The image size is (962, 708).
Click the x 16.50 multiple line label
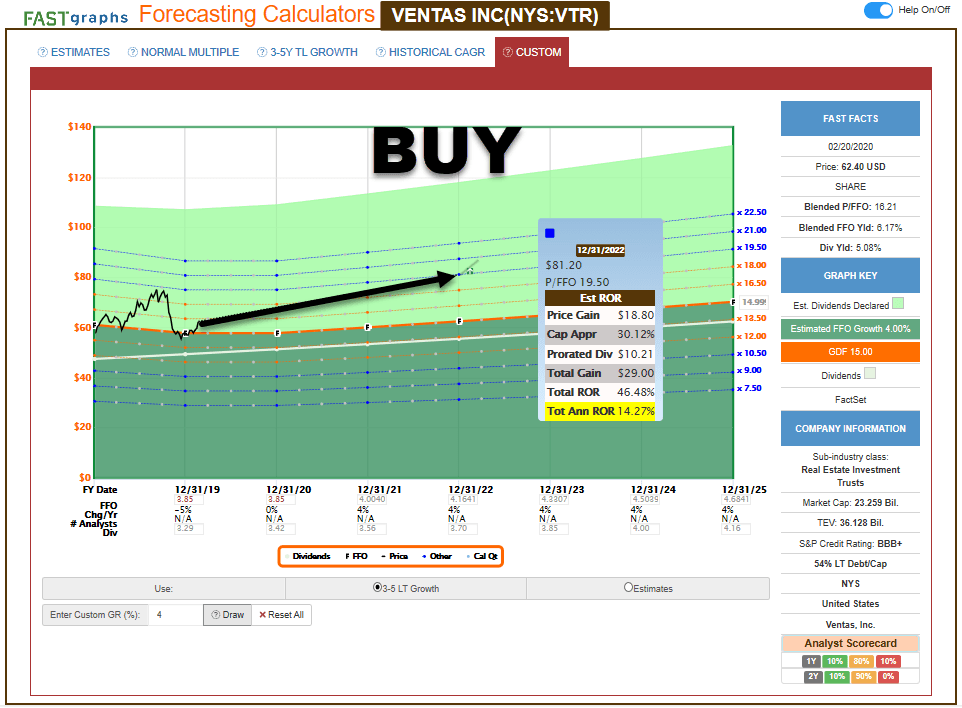[752, 283]
